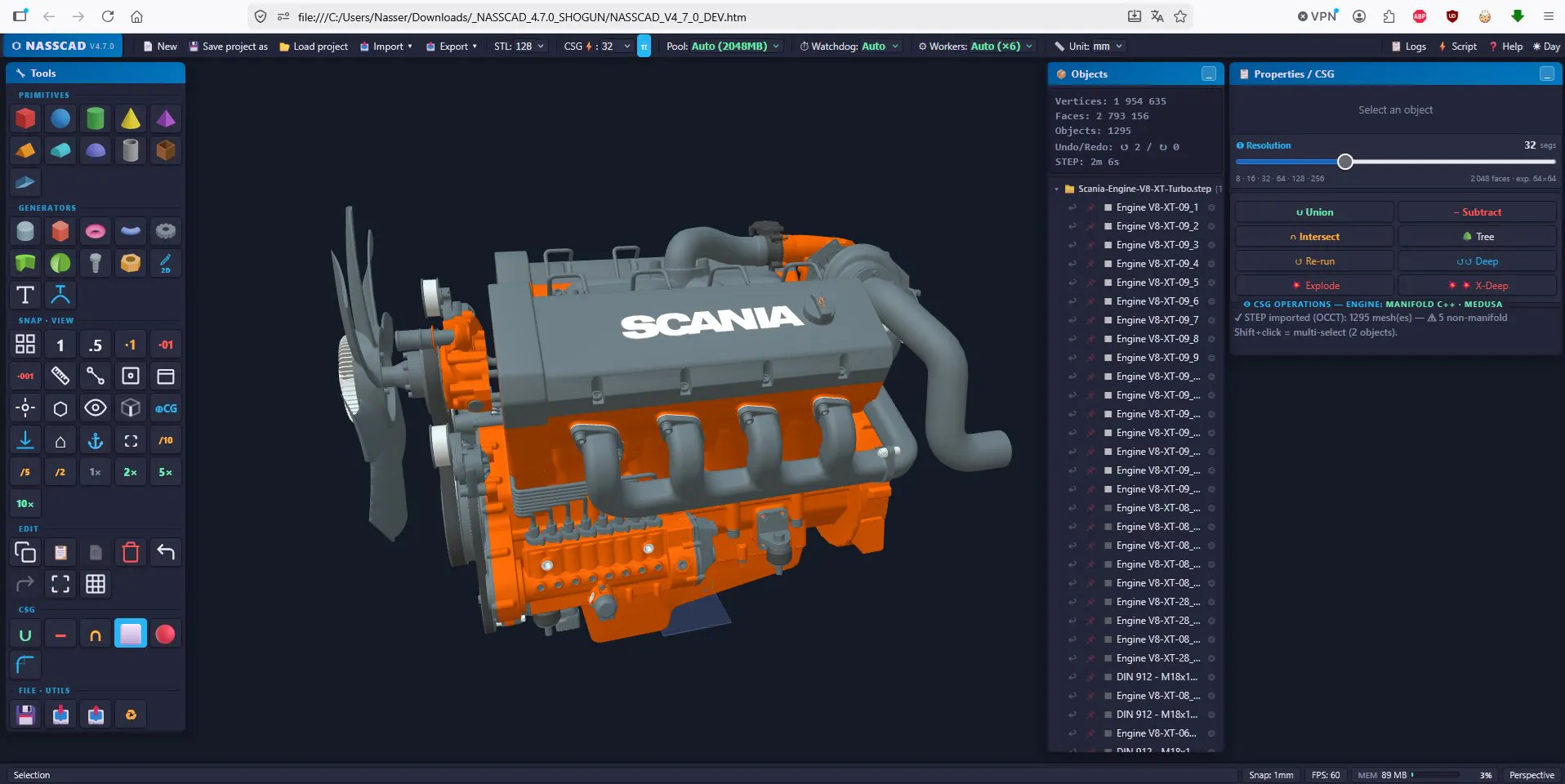Click the Explode button
The width and height of the screenshot is (1565, 784).
point(1314,286)
